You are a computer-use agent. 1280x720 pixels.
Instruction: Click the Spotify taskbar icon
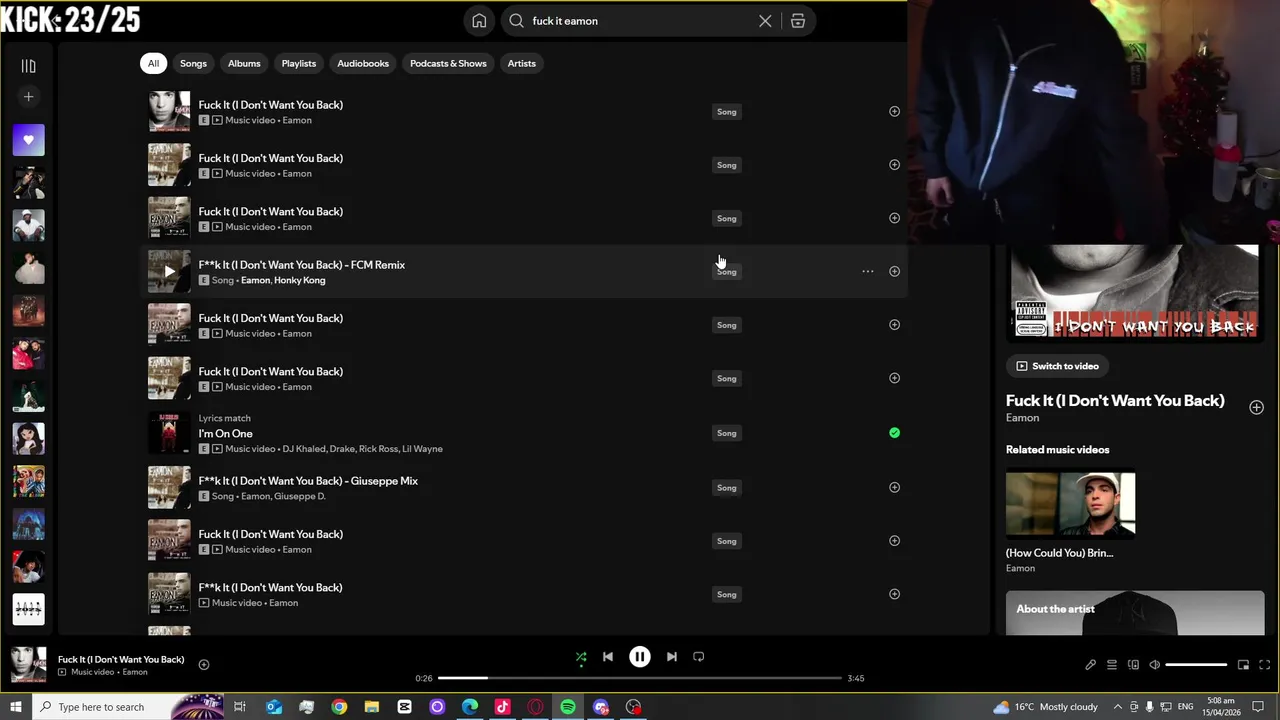point(568,707)
